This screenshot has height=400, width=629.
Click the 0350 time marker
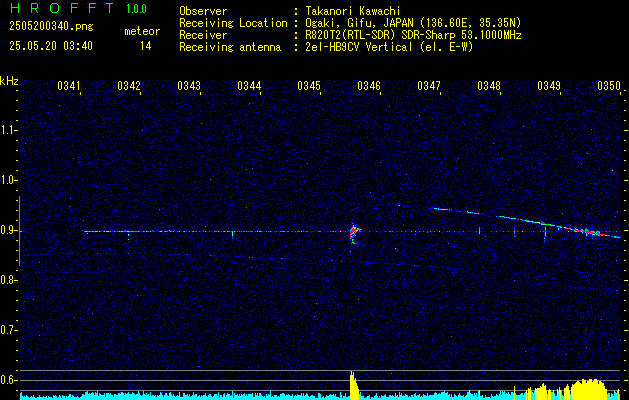pyautogui.click(x=609, y=86)
